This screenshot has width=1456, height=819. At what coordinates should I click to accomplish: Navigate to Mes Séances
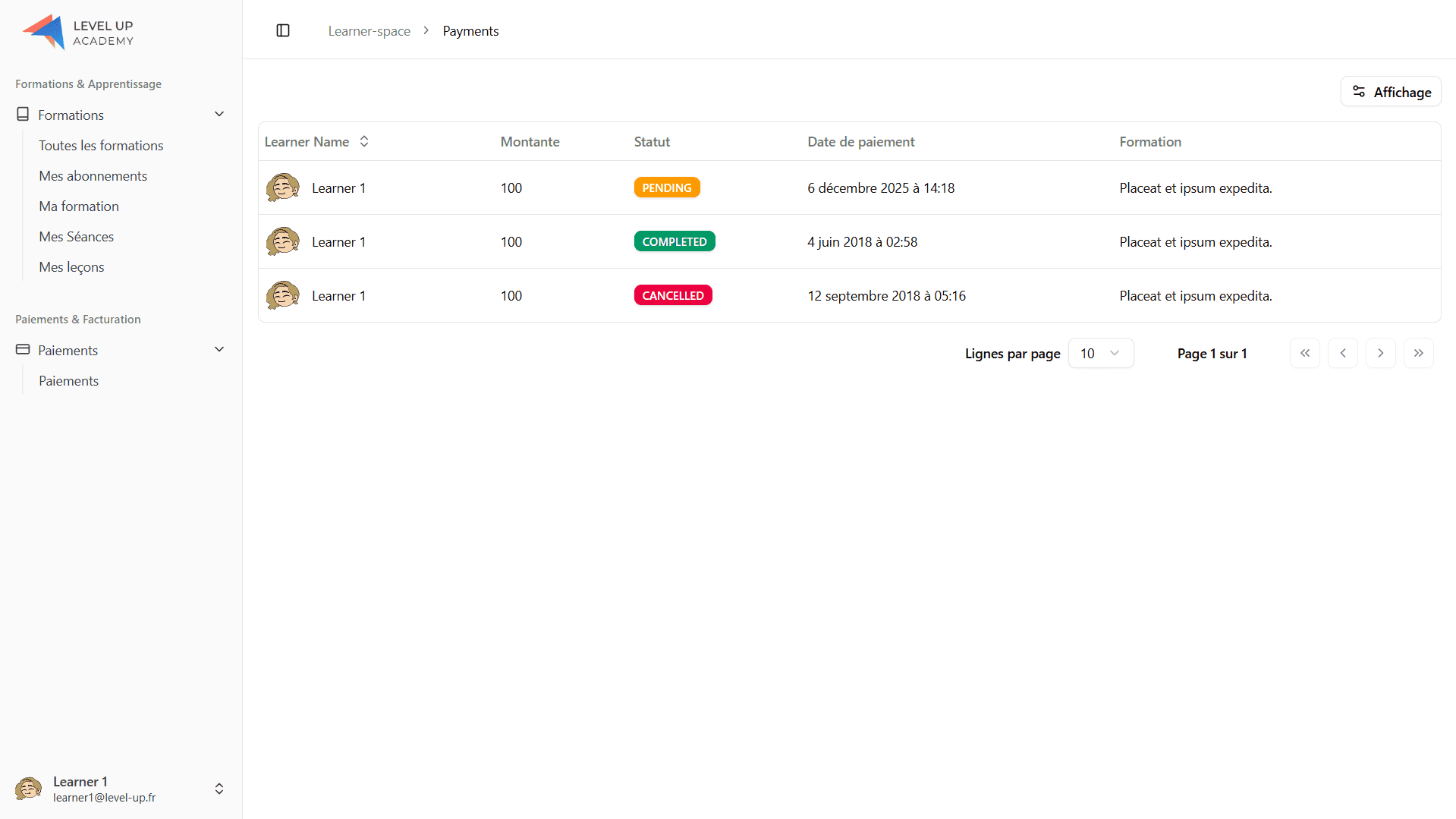(x=76, y=236)
